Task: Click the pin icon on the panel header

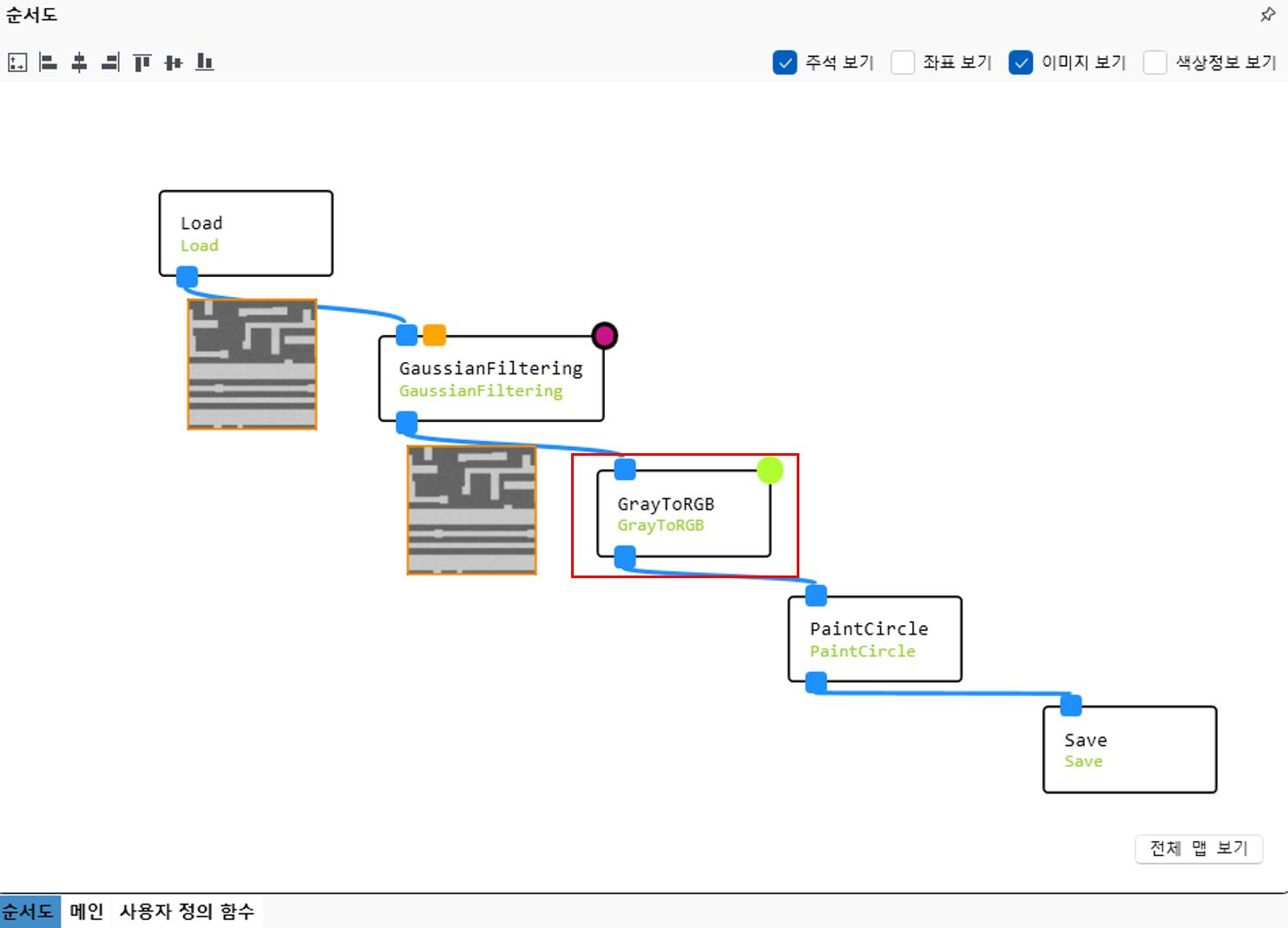Action: tap(1267, 15)
